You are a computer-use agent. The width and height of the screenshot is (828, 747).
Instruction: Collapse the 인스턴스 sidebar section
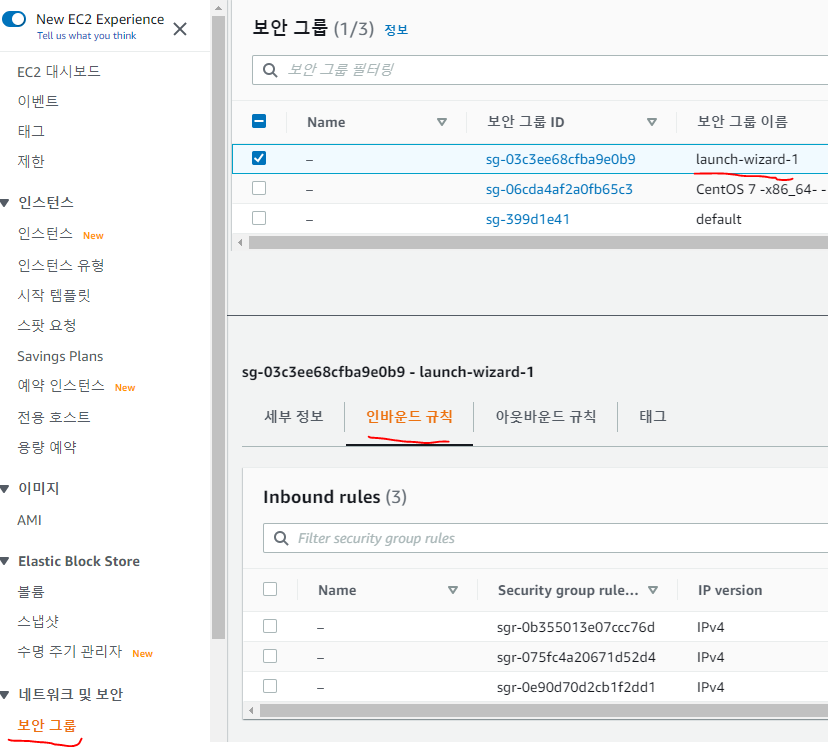tap(5, 203)
